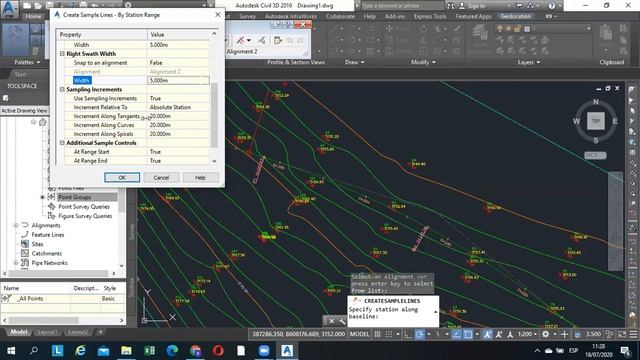Select Figure Survey Queries tree node
This screenshot has height=360, width=640.
tap(85, 216)
